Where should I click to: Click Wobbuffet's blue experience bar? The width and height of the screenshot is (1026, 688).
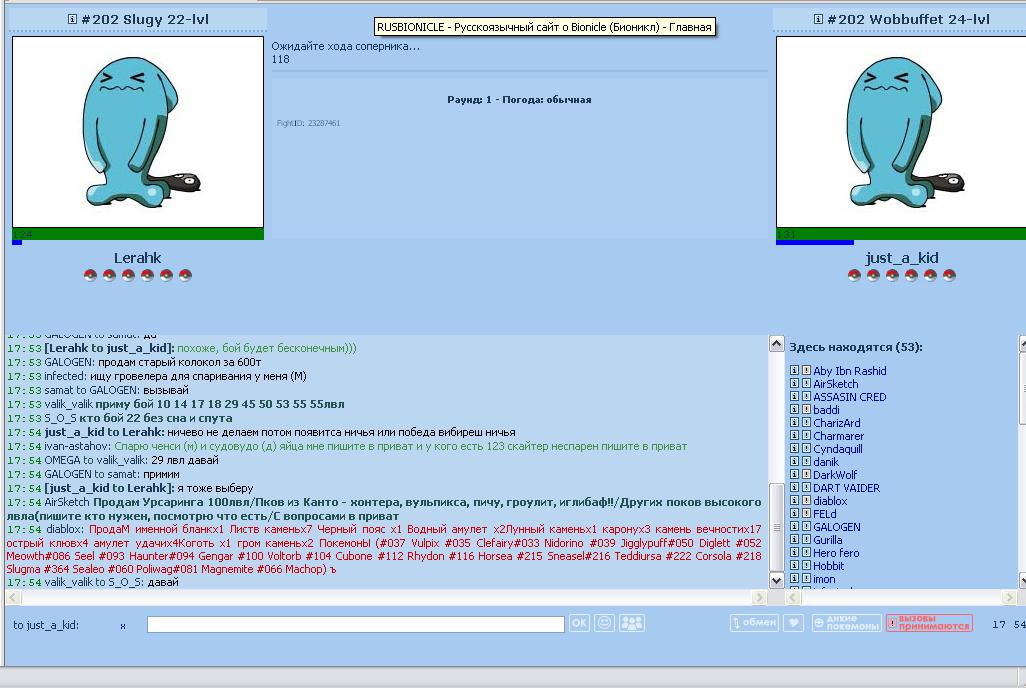pyautogui.click(x=815, y=242)
